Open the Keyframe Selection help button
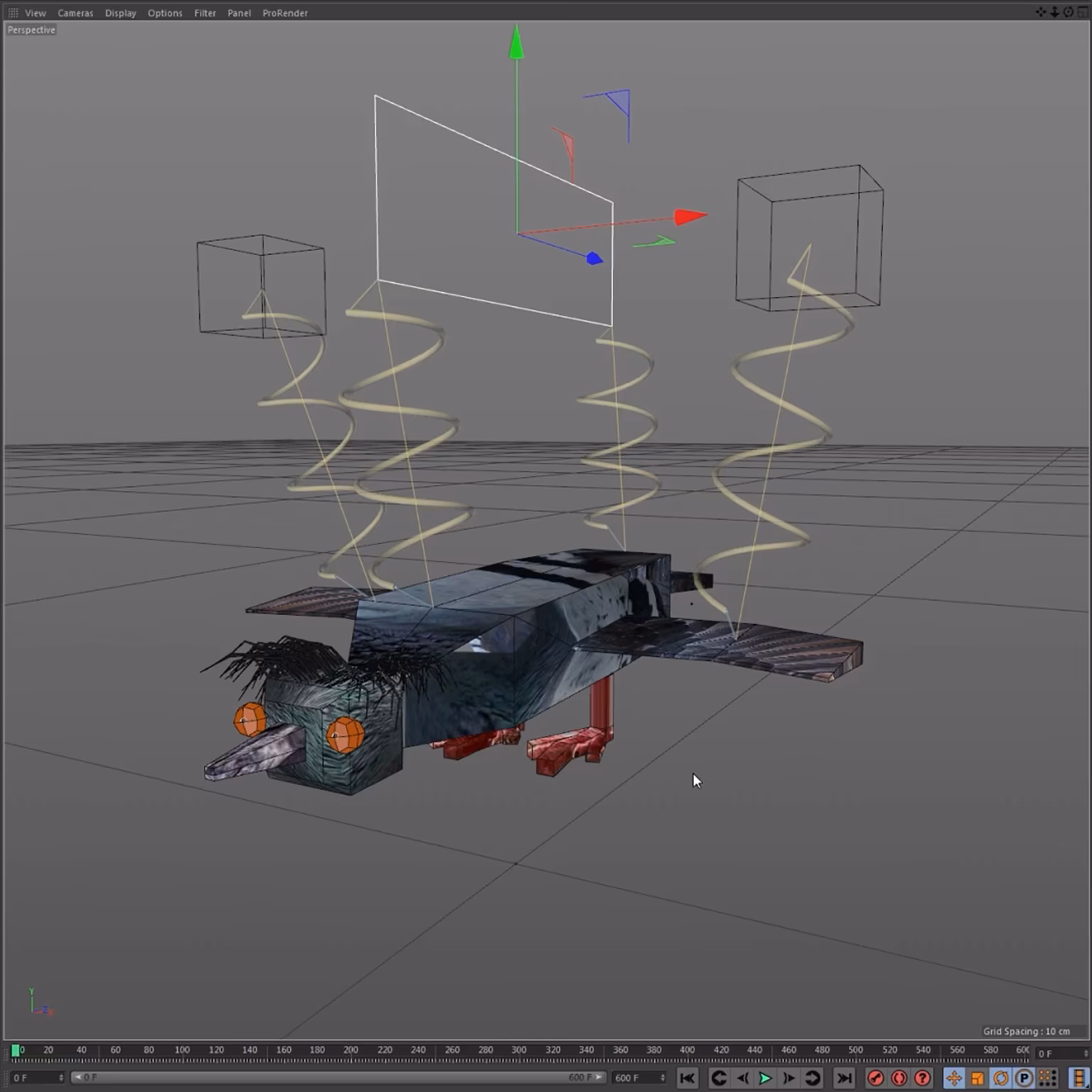 point(922,1078)
